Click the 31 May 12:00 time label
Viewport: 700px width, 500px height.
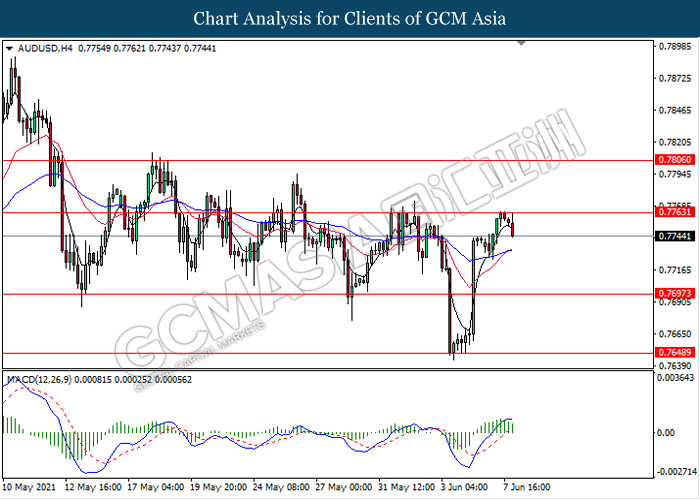(x=406, y=487)
